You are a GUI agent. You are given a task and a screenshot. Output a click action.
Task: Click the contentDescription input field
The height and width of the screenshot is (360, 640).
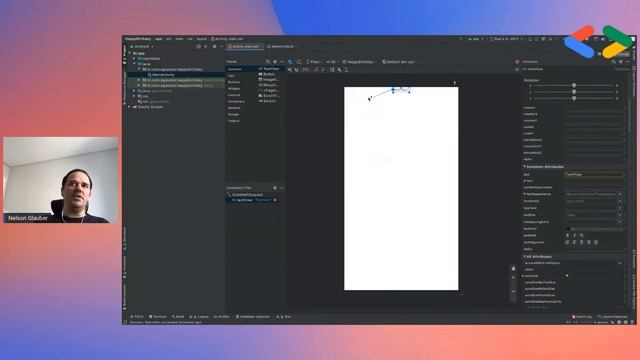[594, 187]
